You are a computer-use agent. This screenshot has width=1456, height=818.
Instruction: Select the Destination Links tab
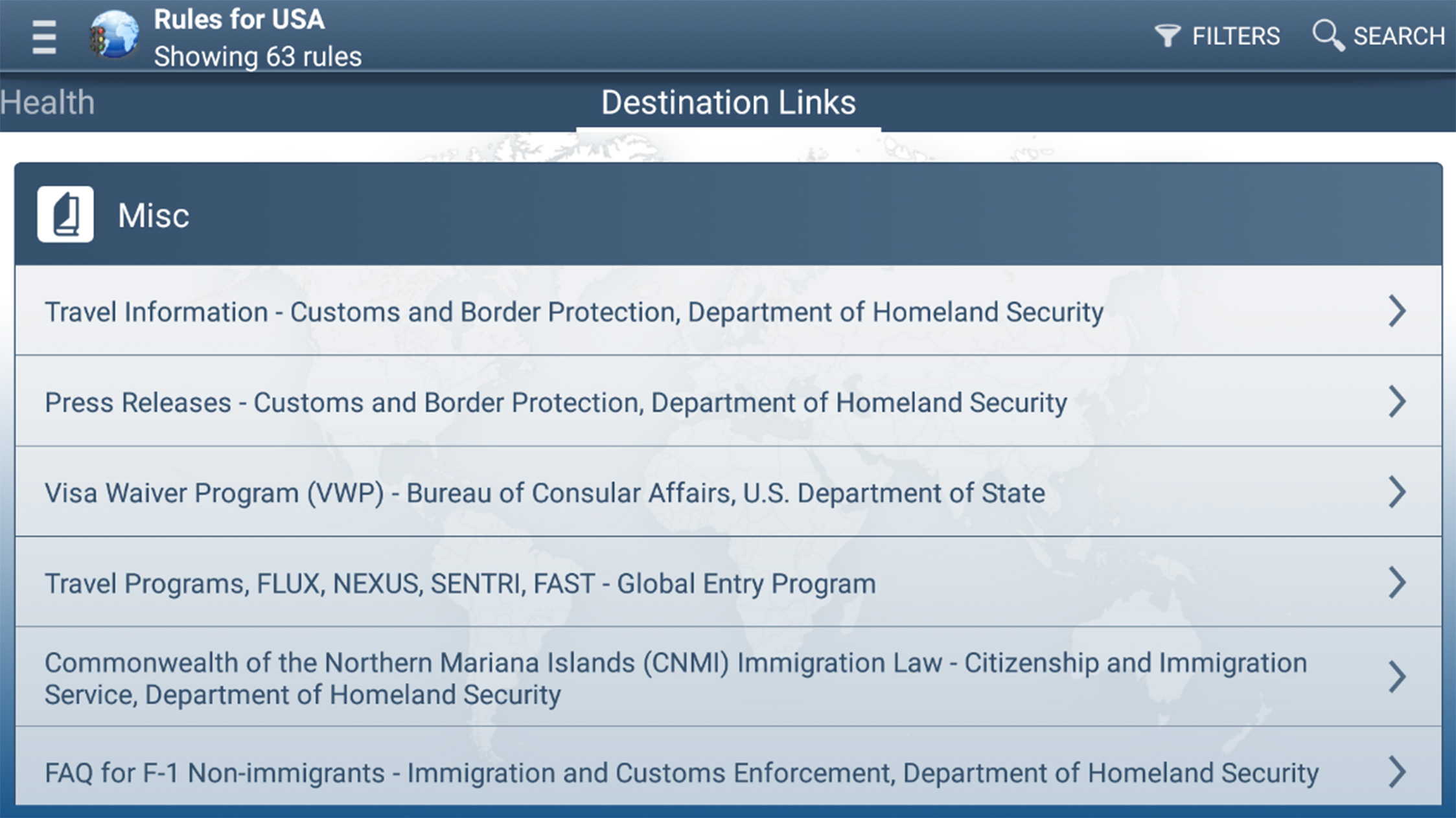(x=728, y=102)
